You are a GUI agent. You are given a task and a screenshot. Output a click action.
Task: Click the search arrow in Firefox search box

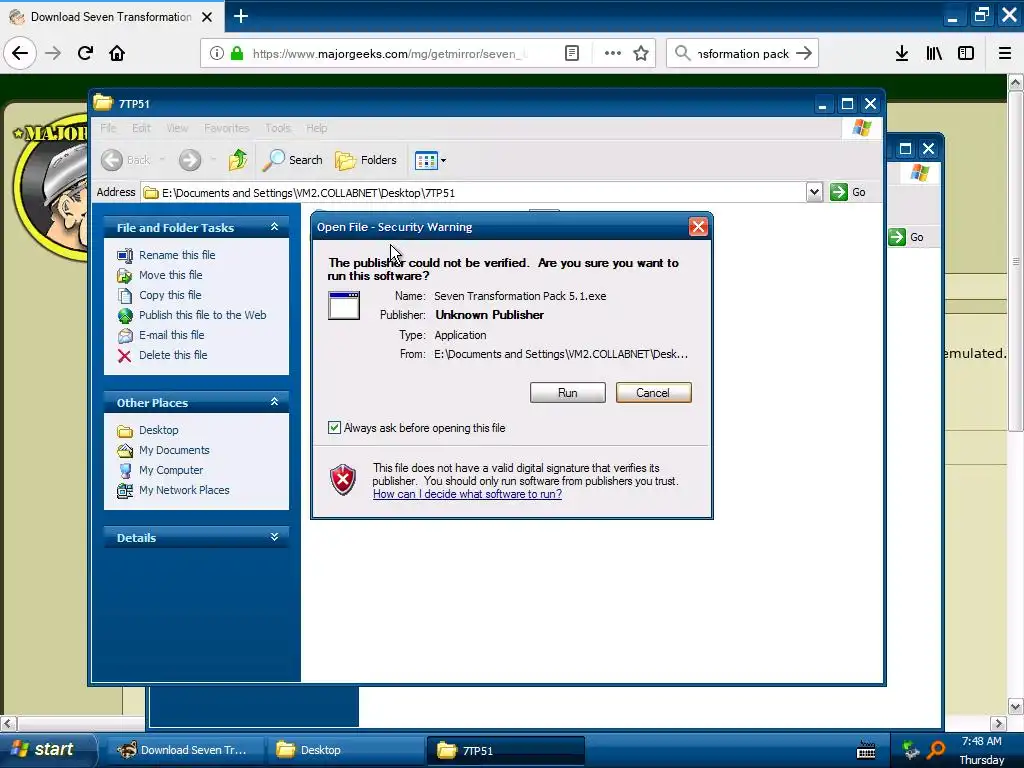(804, 54)
